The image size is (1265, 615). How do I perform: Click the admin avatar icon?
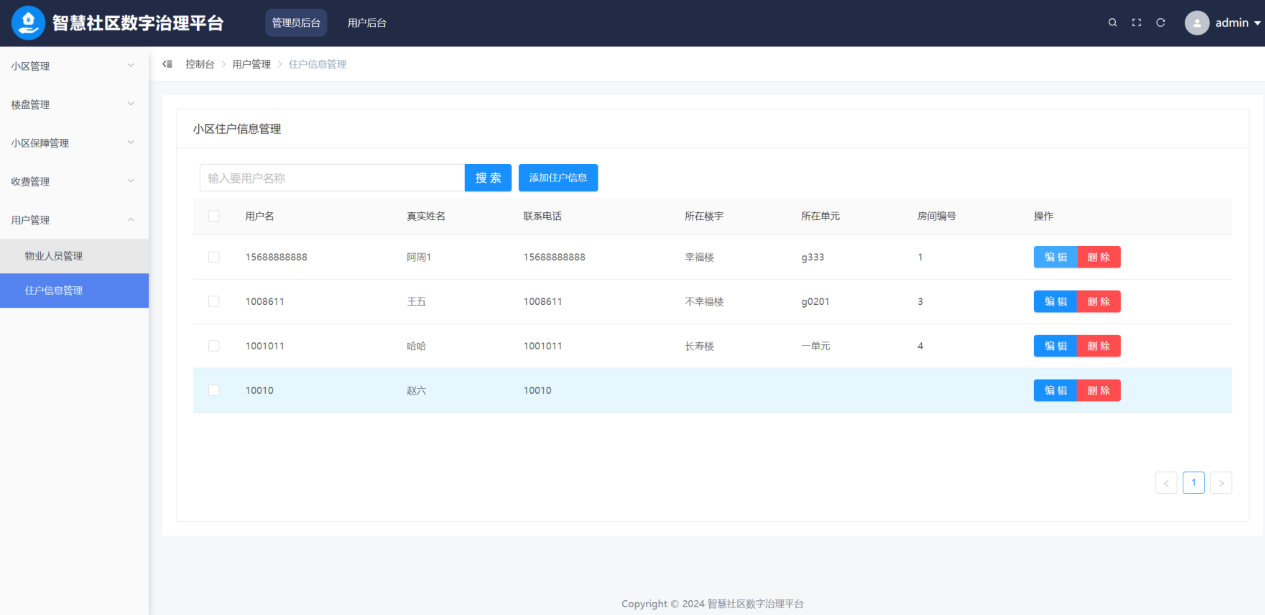1197,23
